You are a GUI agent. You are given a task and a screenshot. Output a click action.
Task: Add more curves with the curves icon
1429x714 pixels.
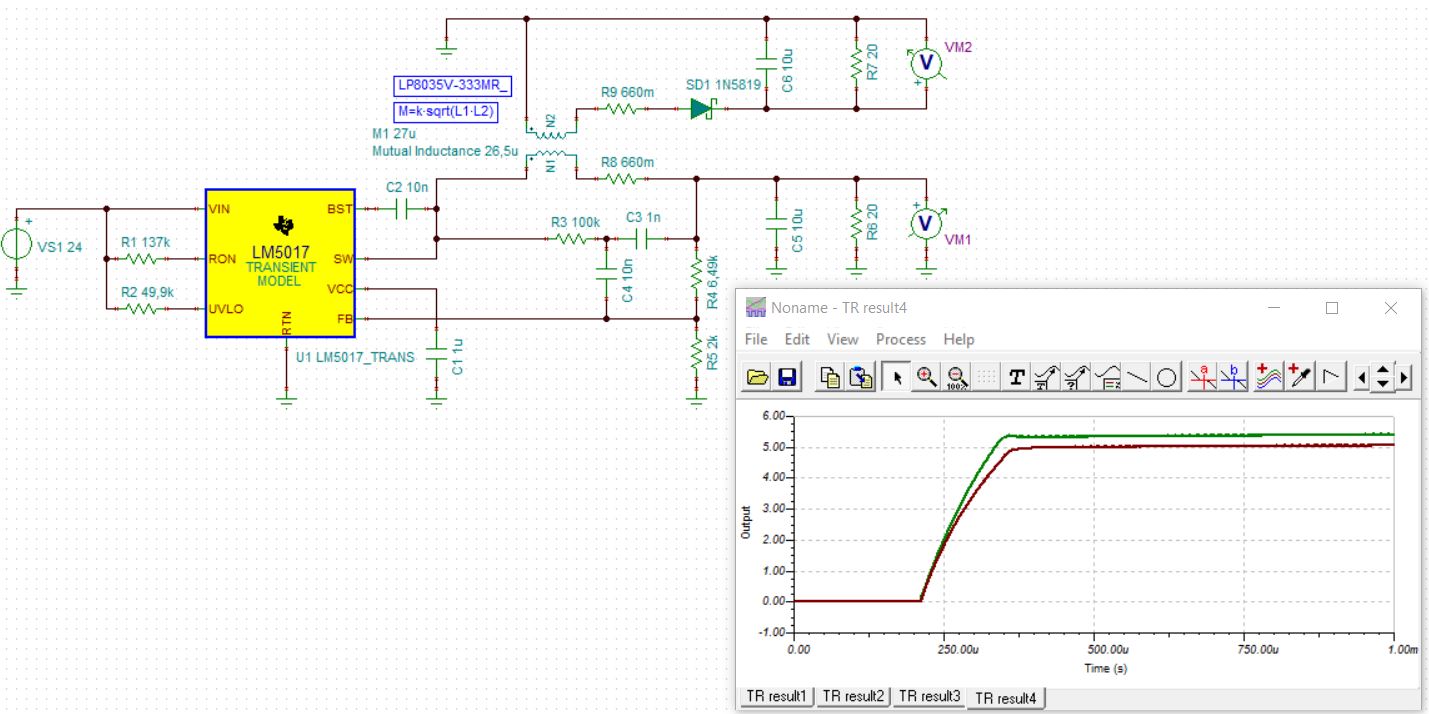coord(1269,377)
